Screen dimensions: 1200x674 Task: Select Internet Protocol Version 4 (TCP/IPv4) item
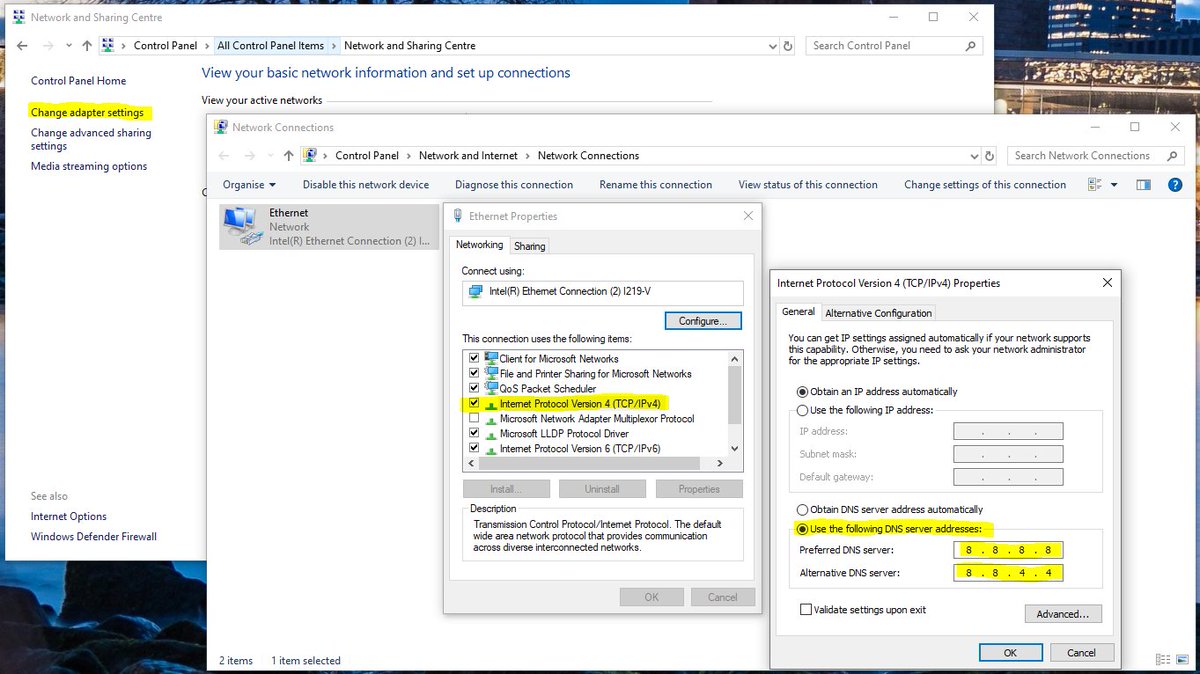point(580,404)
